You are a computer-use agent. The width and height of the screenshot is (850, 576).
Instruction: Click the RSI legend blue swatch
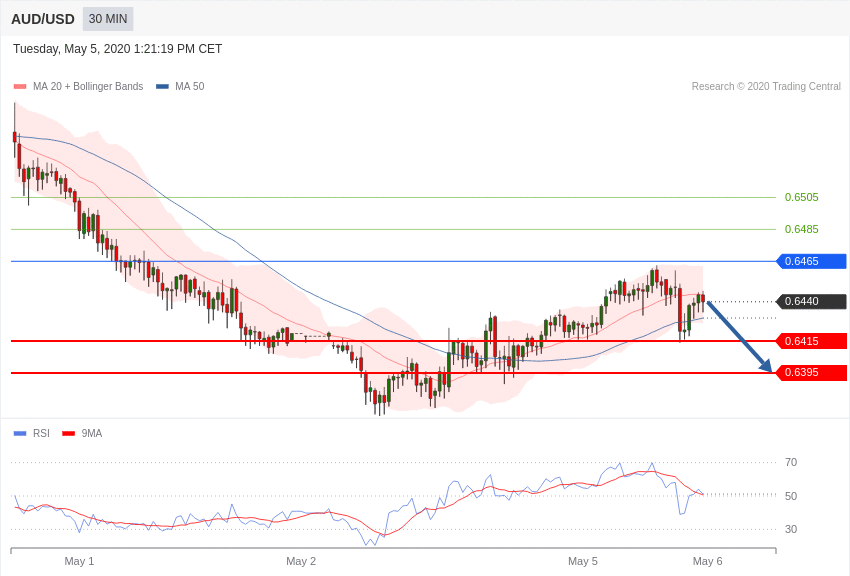point(20,433)
